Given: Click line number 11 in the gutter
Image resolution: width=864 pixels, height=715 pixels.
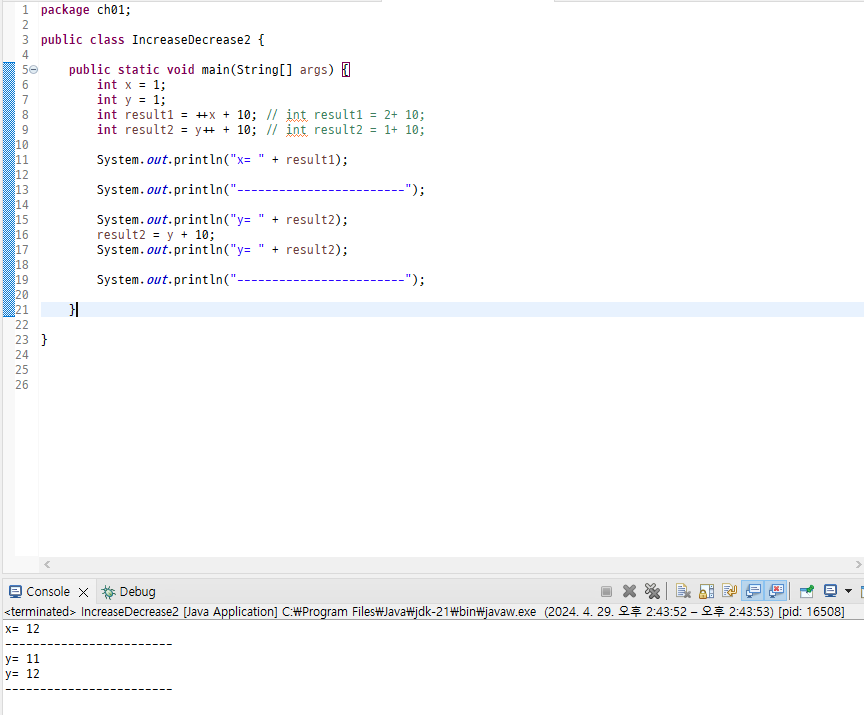Looking at the screenshot, I should (x=22, y=160).
